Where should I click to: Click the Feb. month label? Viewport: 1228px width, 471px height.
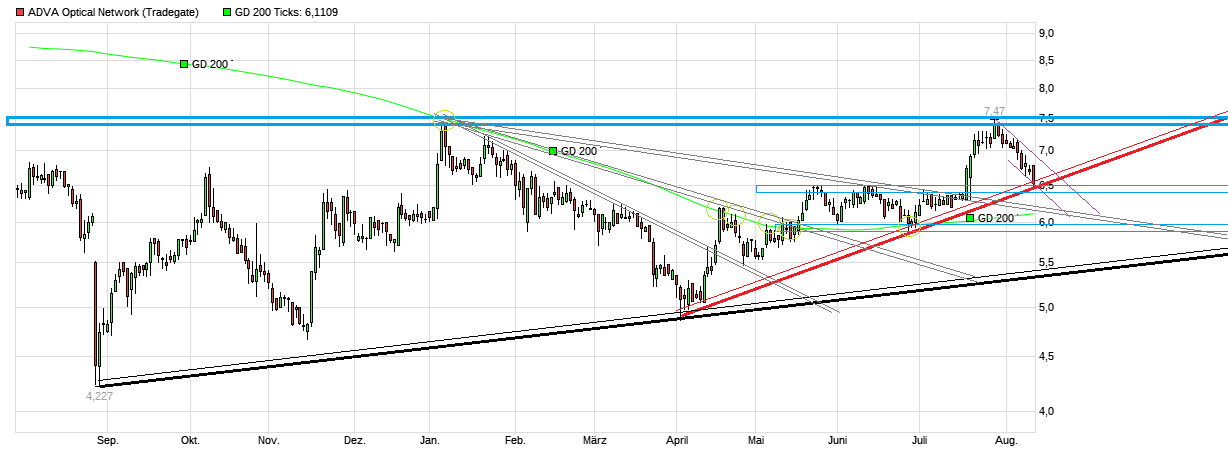[514, 441]
